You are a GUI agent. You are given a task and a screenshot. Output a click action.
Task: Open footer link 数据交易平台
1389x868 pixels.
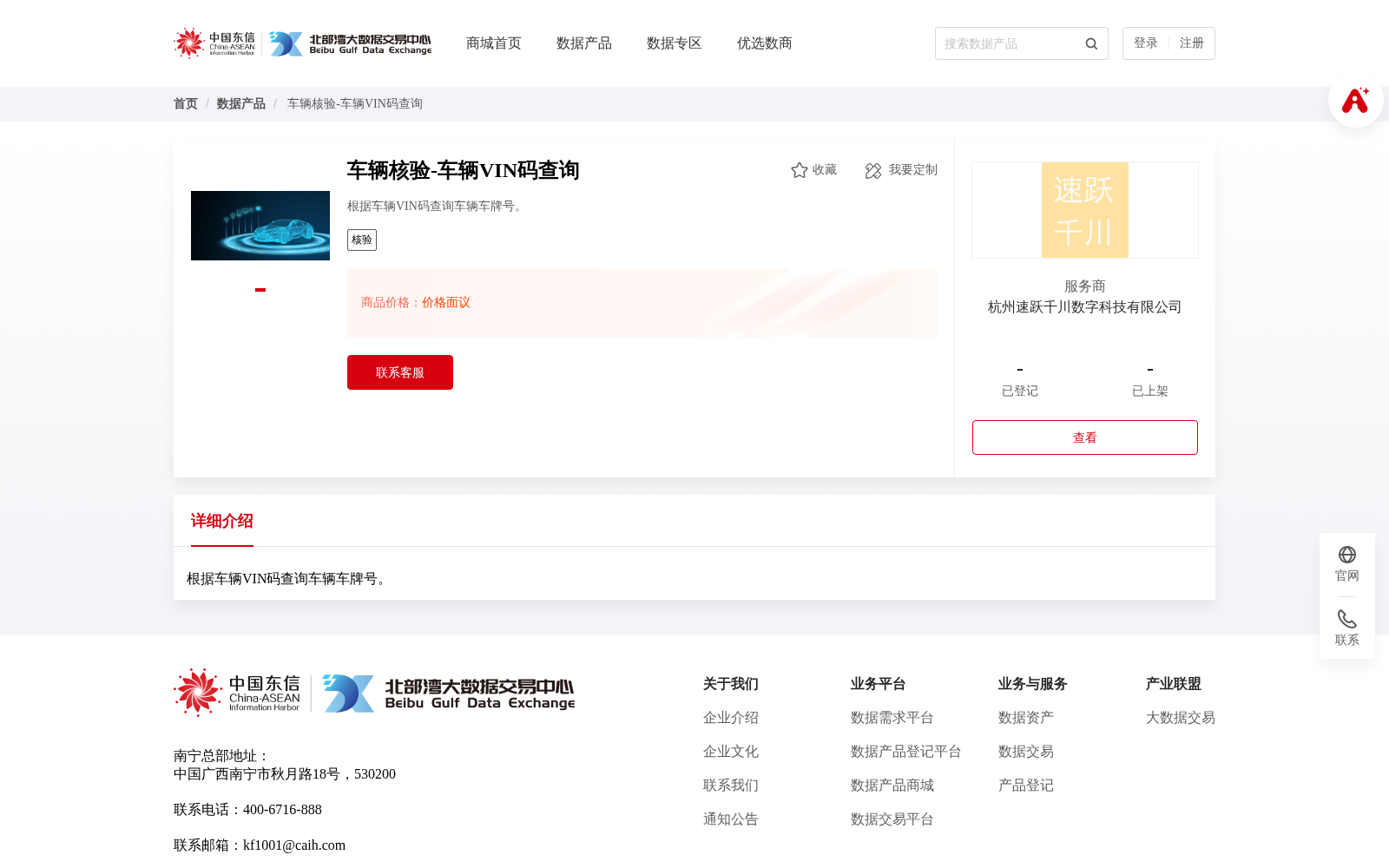[x=892, y=819]
